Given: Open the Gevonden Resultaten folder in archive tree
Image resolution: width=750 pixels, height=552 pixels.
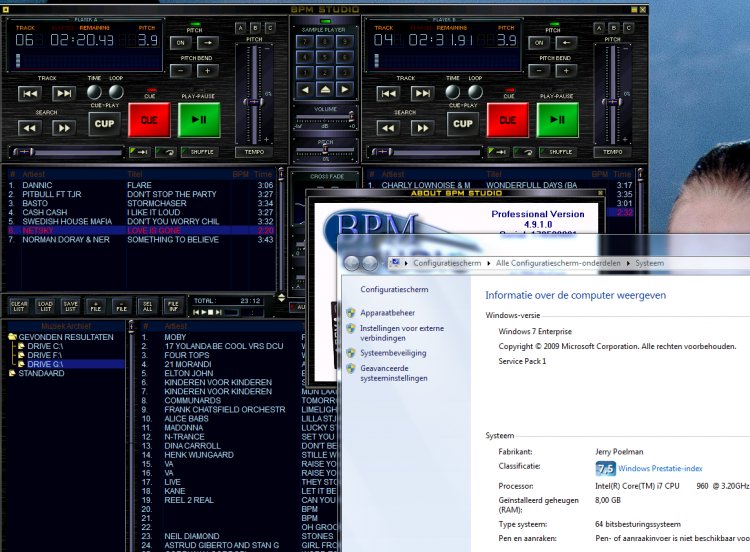Looking at the screenshot, I should click(61, 337).
